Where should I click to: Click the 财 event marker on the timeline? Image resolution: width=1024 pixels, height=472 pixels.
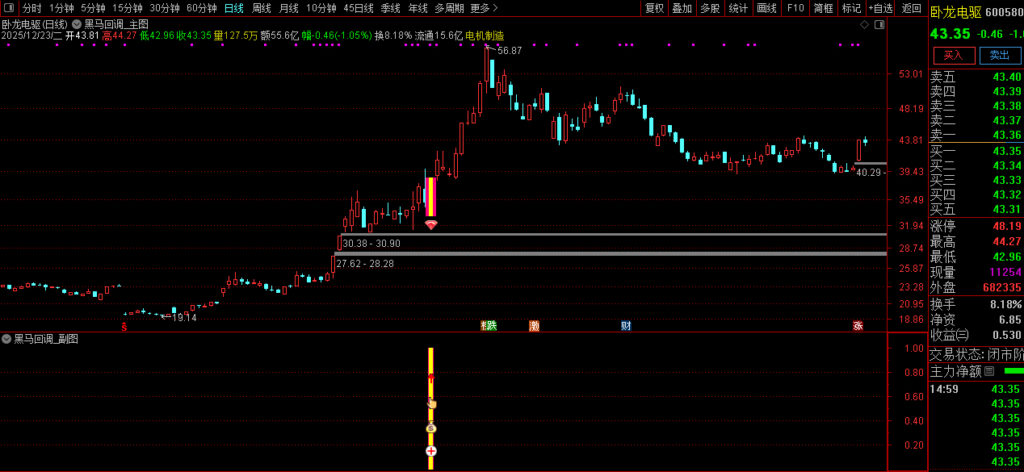tap(626, 326)
